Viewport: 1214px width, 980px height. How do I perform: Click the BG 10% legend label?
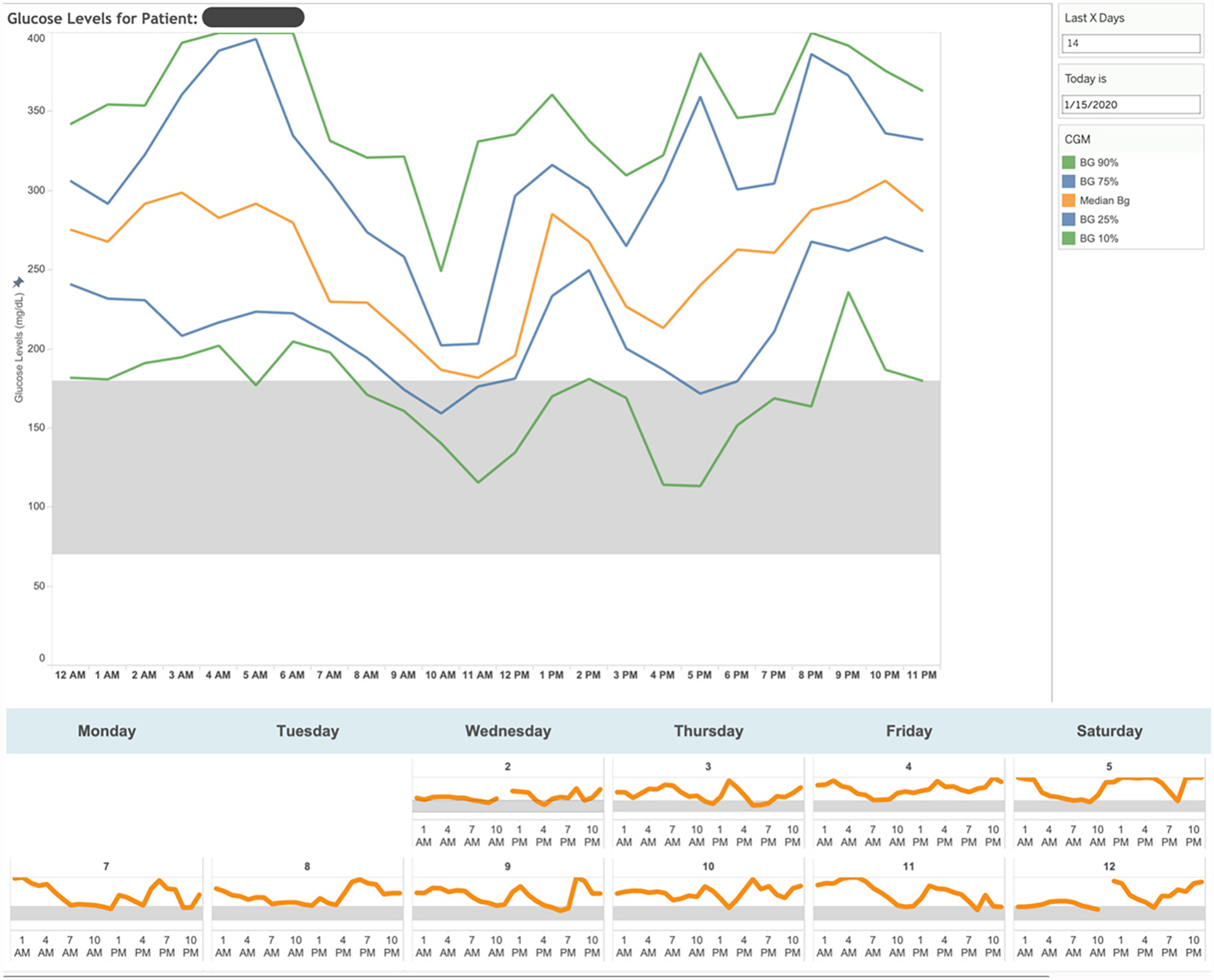click(x=1099, y=238)
